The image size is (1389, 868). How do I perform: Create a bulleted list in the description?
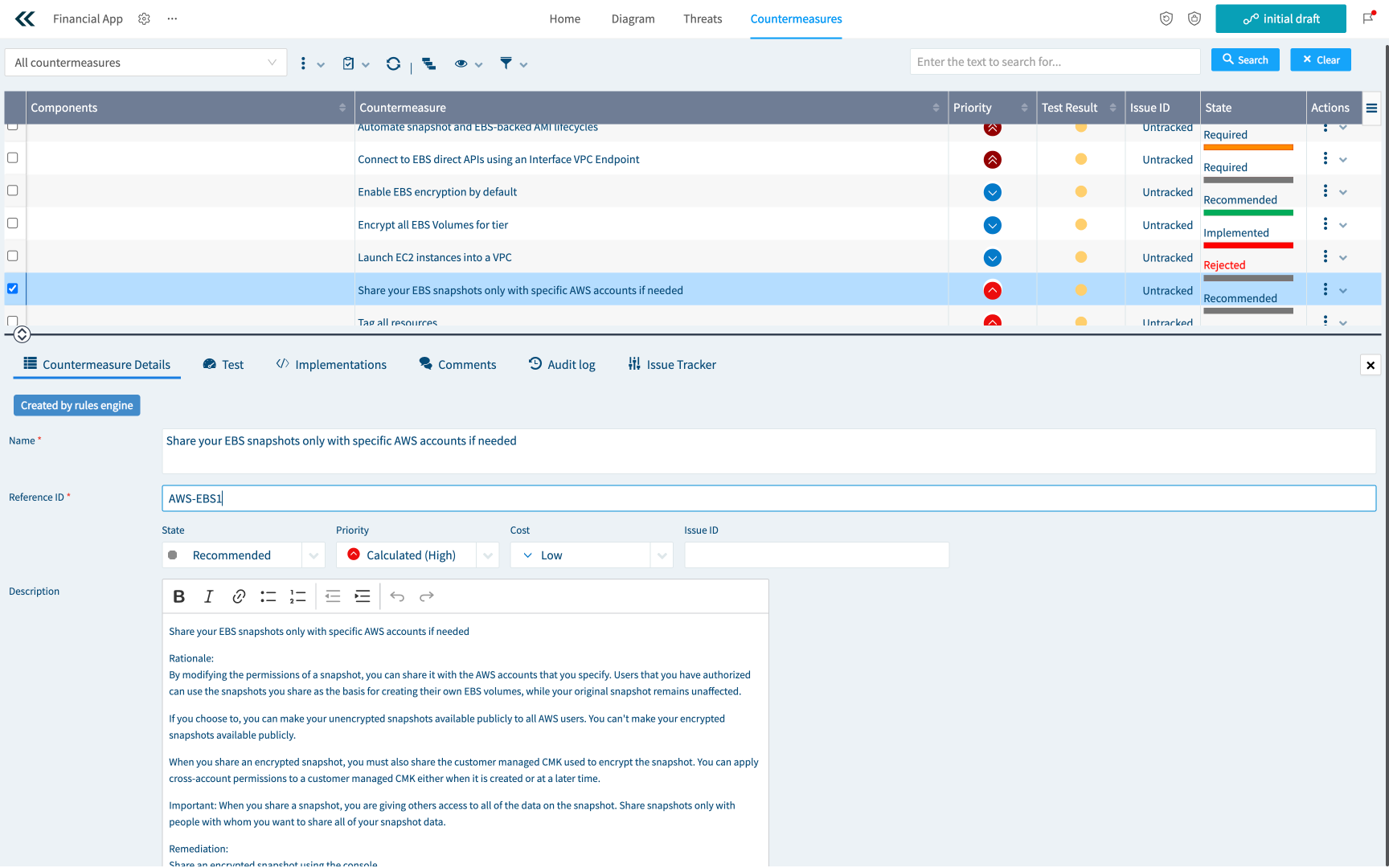coord(268,596)
